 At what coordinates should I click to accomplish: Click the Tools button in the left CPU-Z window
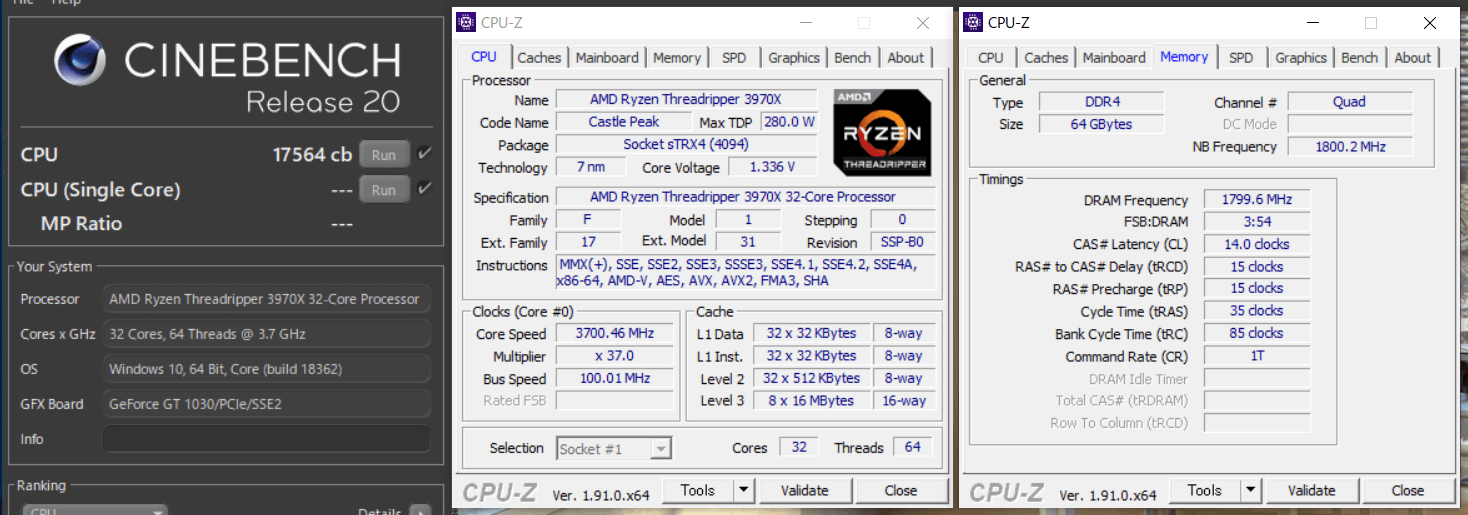coord(697,490)
